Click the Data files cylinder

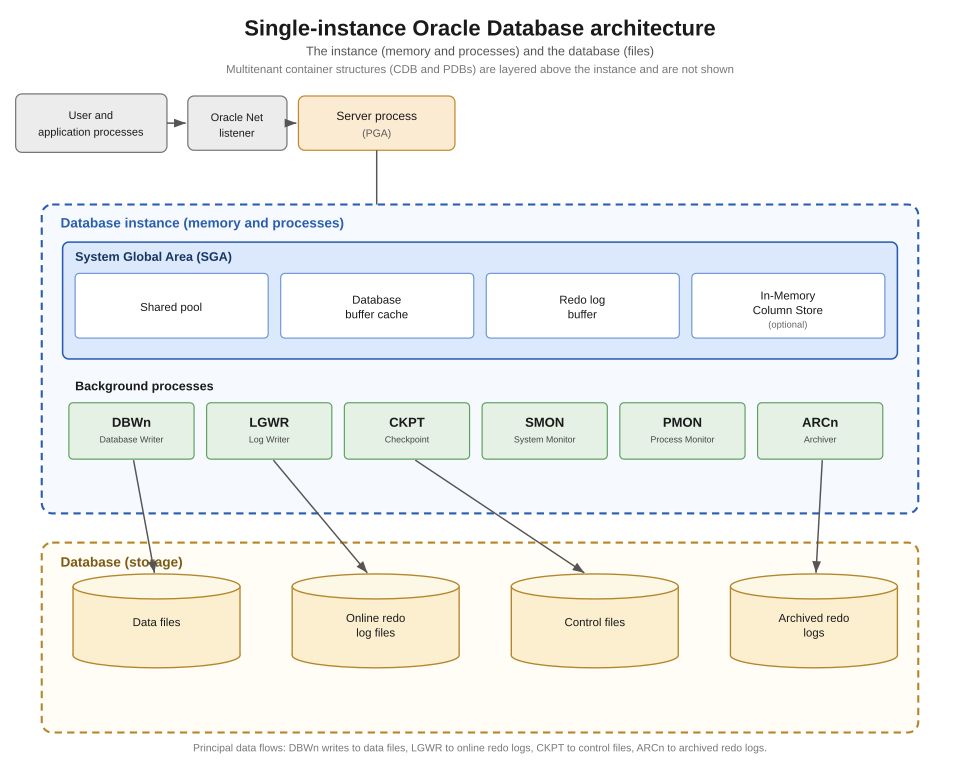point(156,621)
